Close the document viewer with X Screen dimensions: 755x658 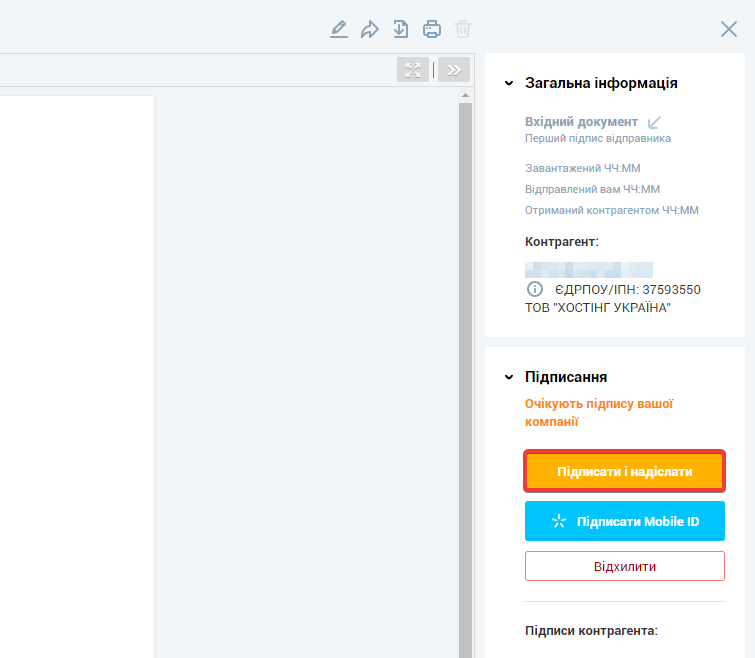tap(729, 29)
